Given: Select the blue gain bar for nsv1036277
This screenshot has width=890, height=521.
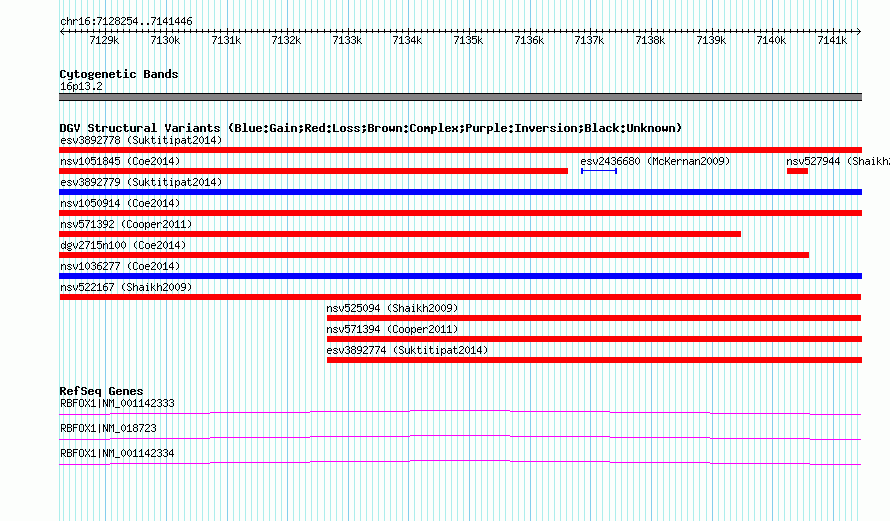Looking at the screenshot, I should click(460, 276).
